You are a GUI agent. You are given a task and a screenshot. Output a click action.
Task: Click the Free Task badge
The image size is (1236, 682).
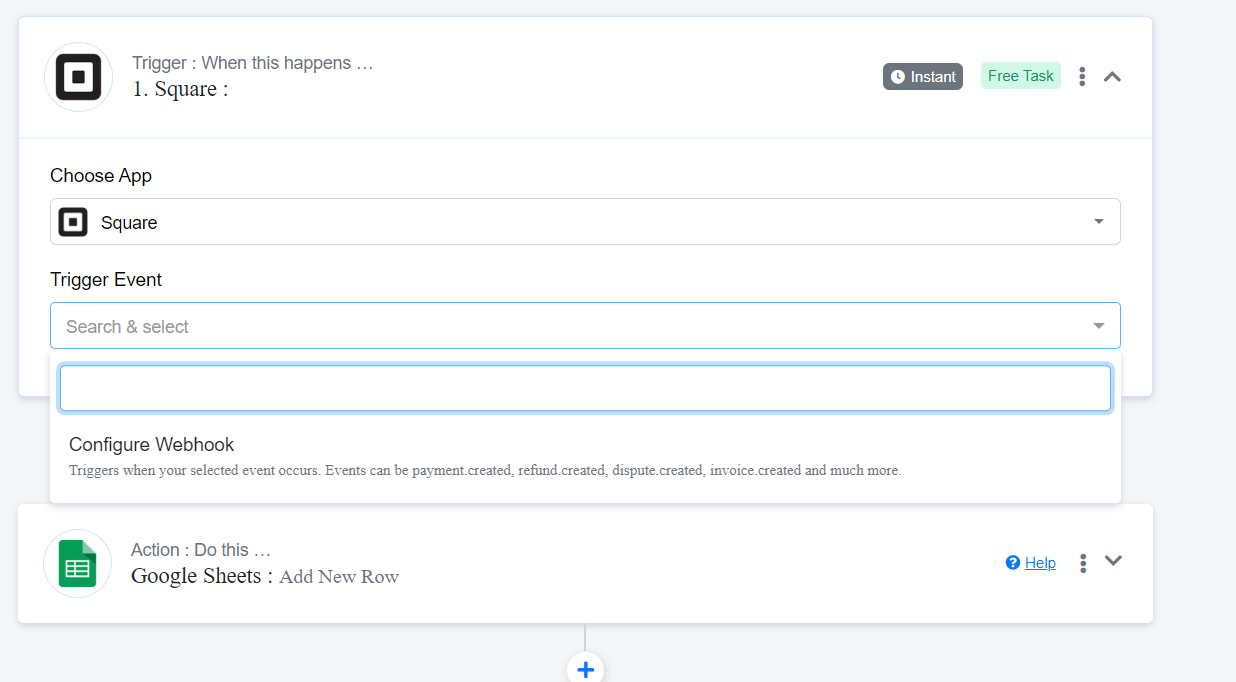(x=1020, y=76)
